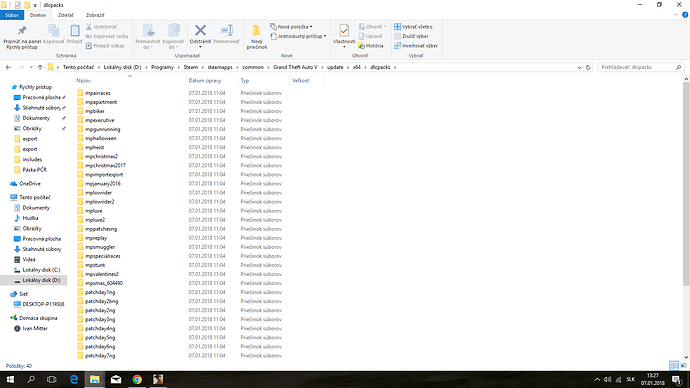
Task: Open Lokálny disk (C:) in sidebar
Action: point(41,270)
